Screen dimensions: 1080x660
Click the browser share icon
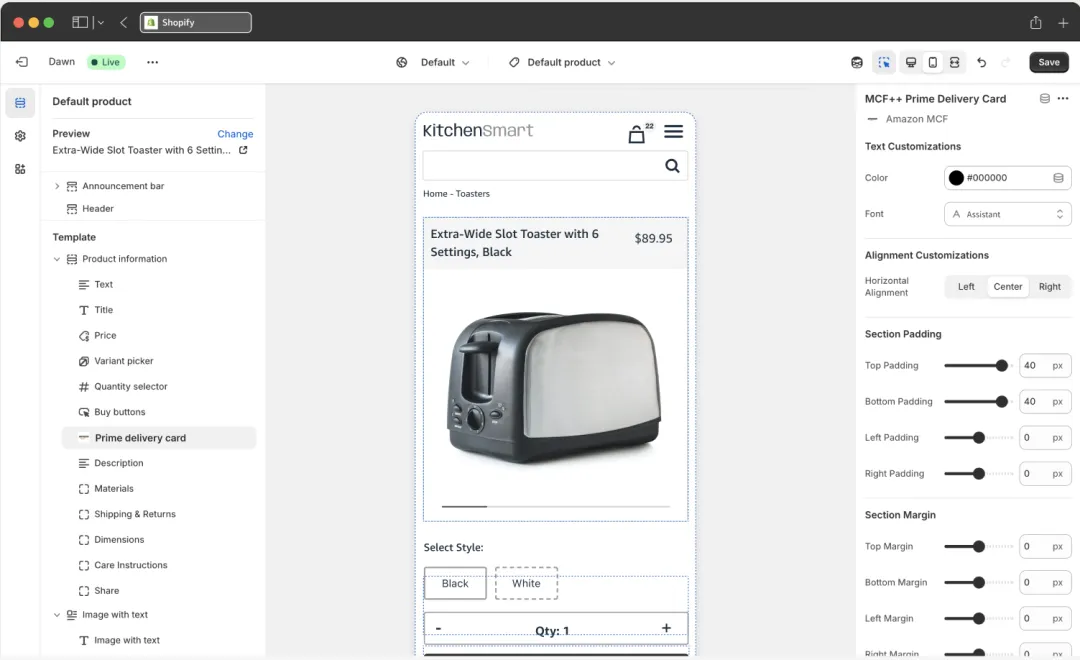[1036, 22]
